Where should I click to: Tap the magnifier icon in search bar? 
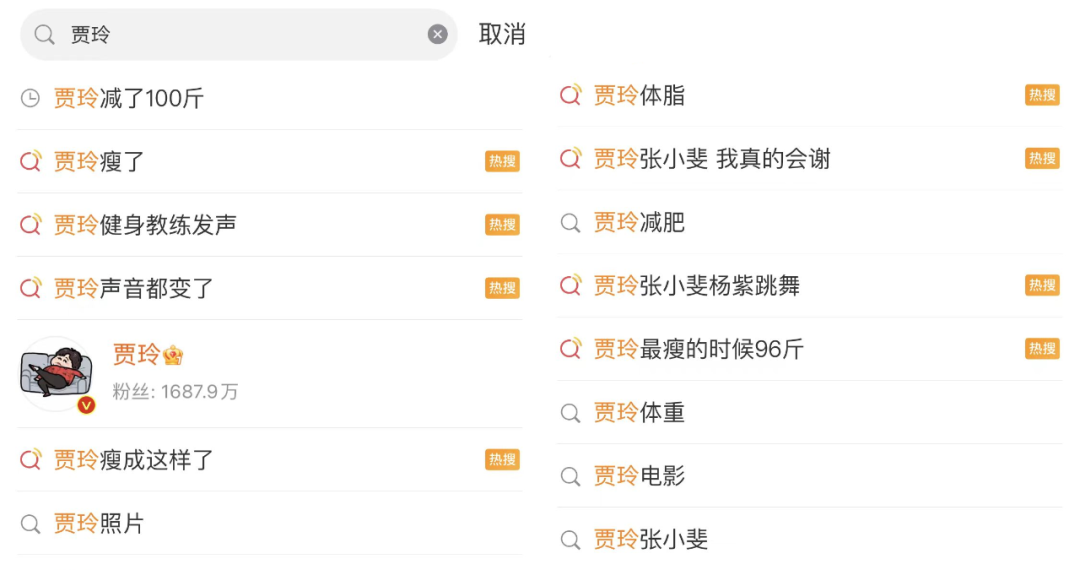(x=44, y=35)
